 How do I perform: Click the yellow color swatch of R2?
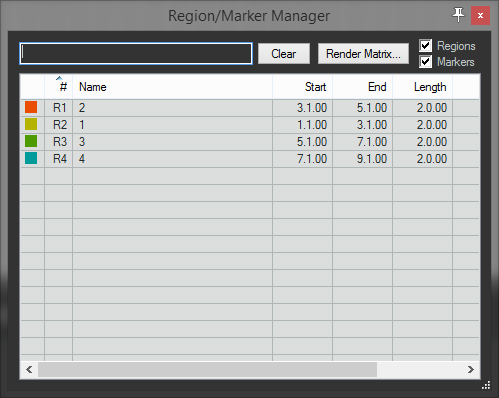tap(31, 124)
